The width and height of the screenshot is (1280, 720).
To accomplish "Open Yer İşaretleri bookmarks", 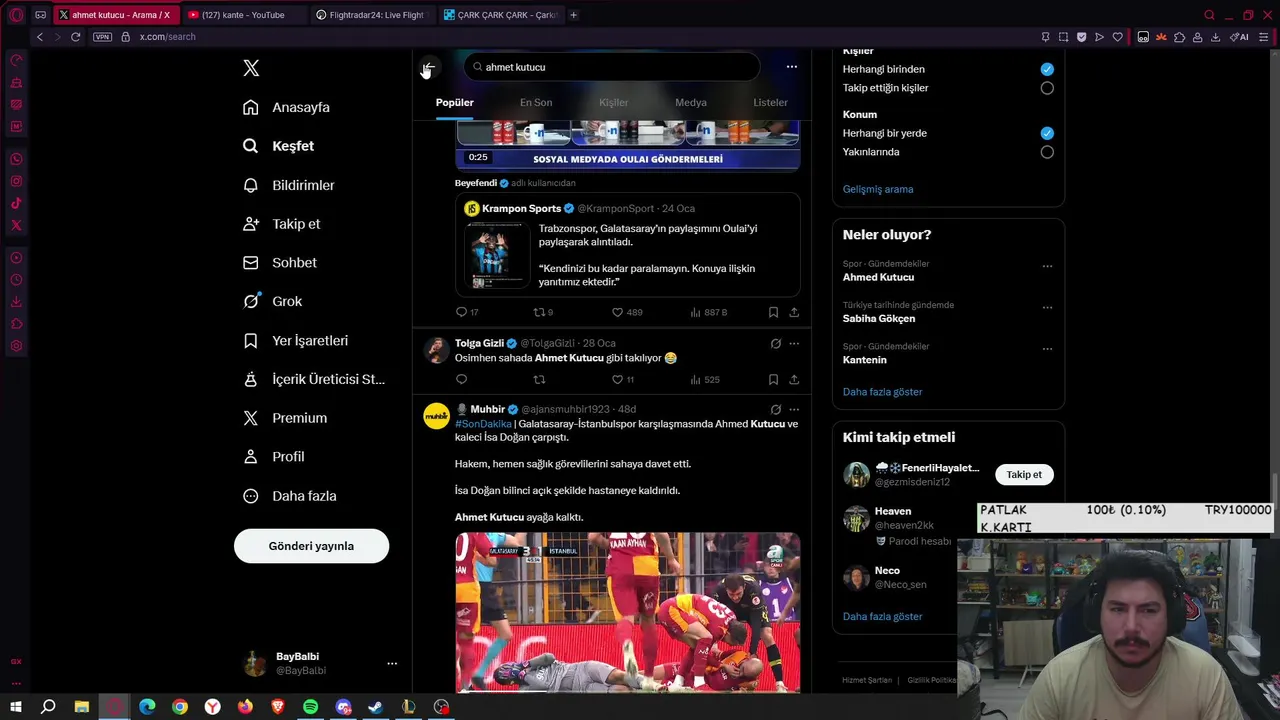I will 296,341.
